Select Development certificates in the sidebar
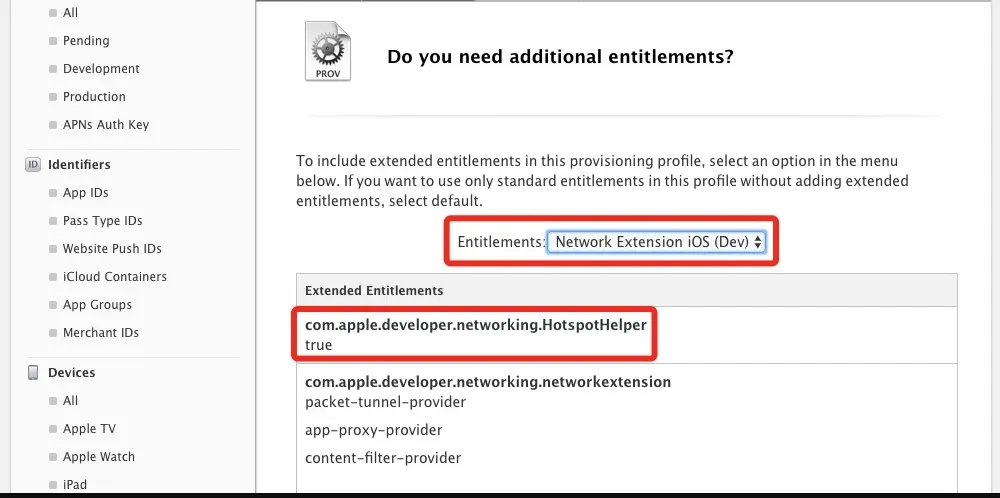Screen dimensions: 1000x498 101,69
